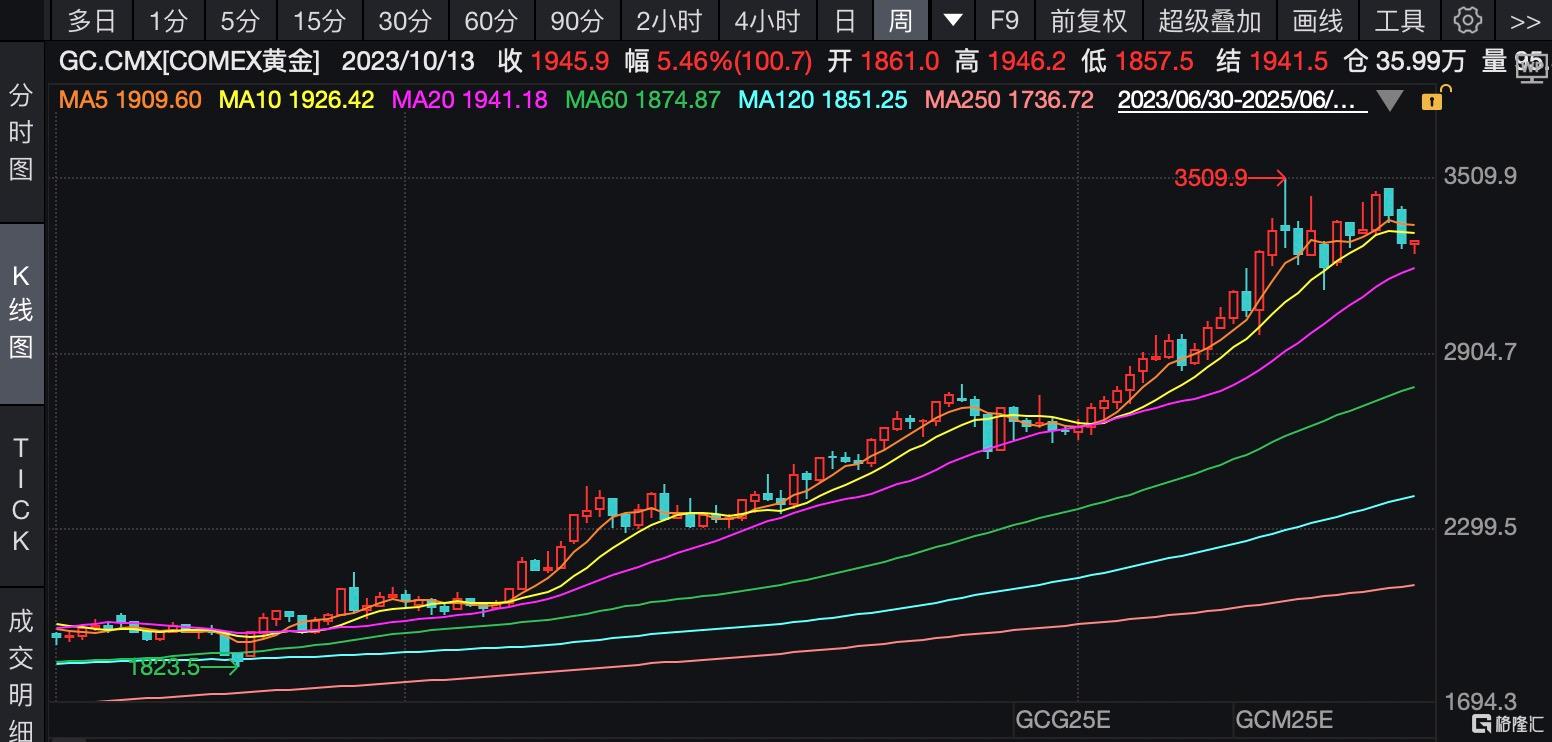Click the GCG25E contract marker

[1063, 720]
